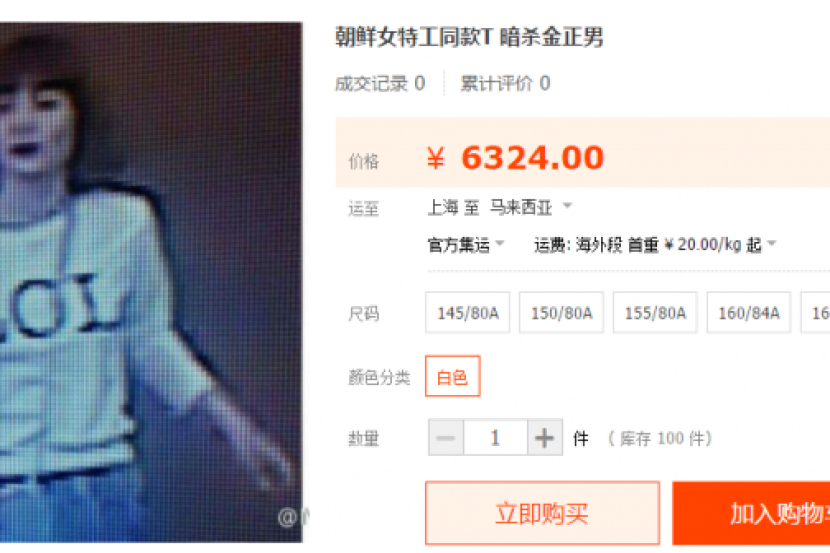Open the 成交记录 transaction records tab
The image size is (830, 553).
point(380,83)
